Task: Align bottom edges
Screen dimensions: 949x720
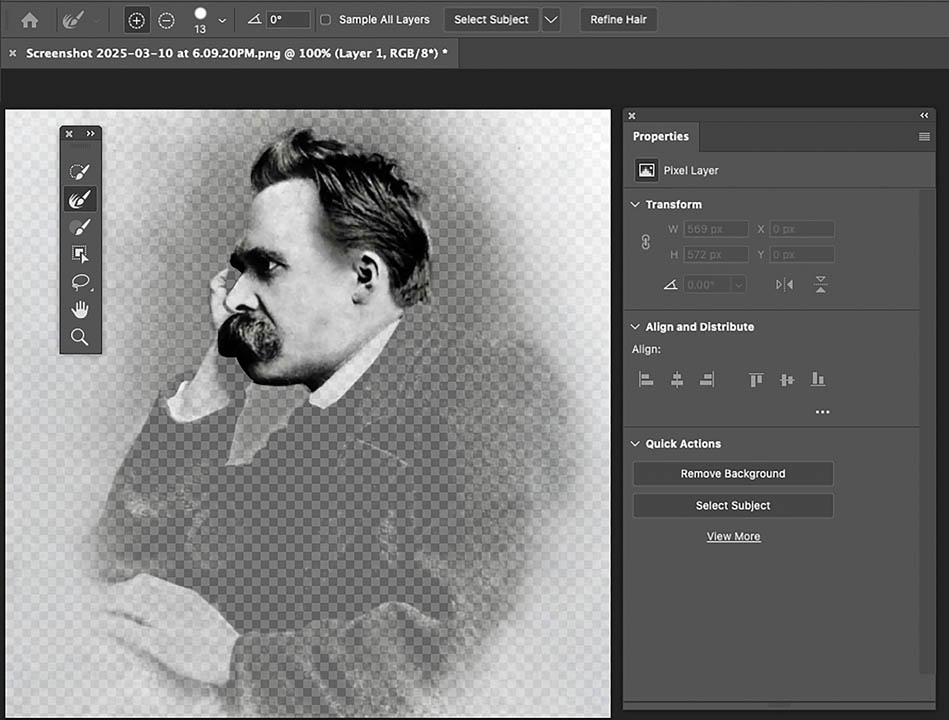Action: click(x=818, y=379)
